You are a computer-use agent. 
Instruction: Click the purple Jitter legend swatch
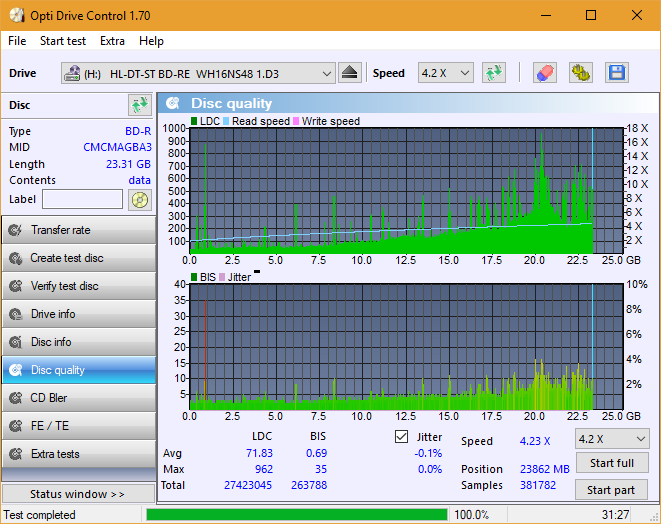[x=222, y=277]
